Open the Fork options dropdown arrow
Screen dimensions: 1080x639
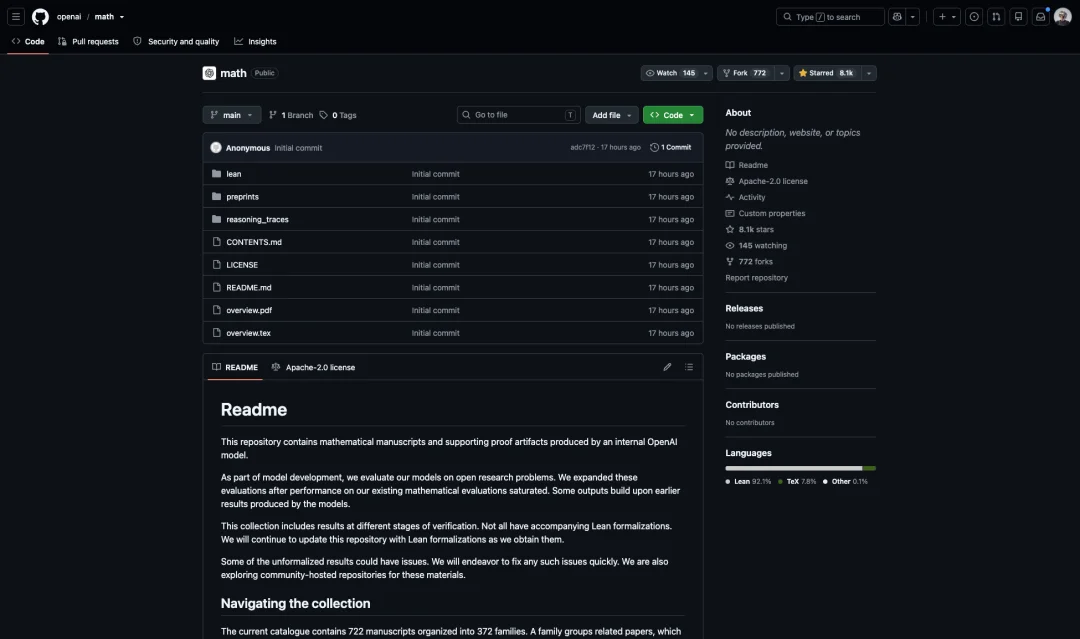[782, 73]
